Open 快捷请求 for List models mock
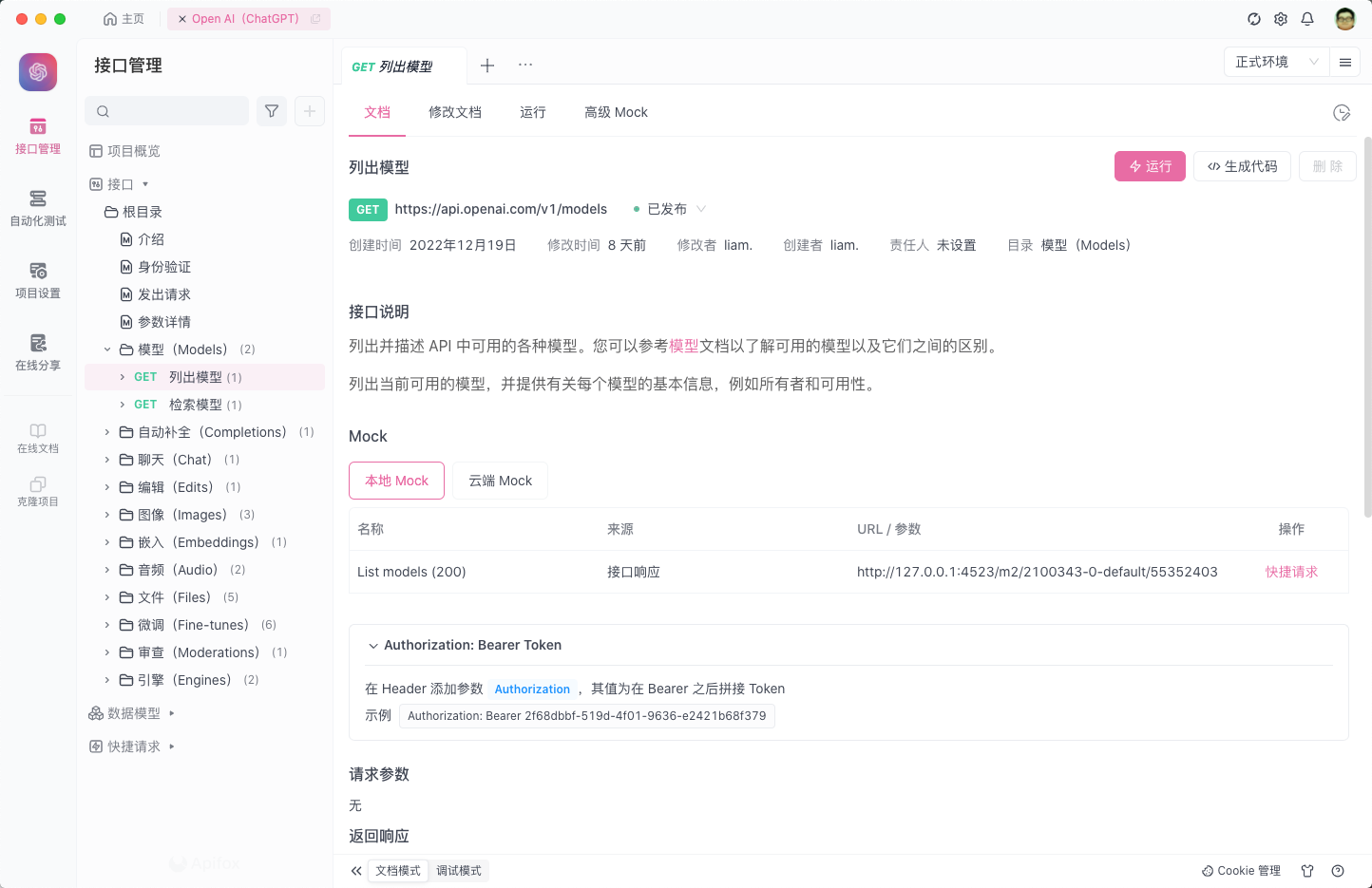1372x888 pixels. coord(1291,571)
